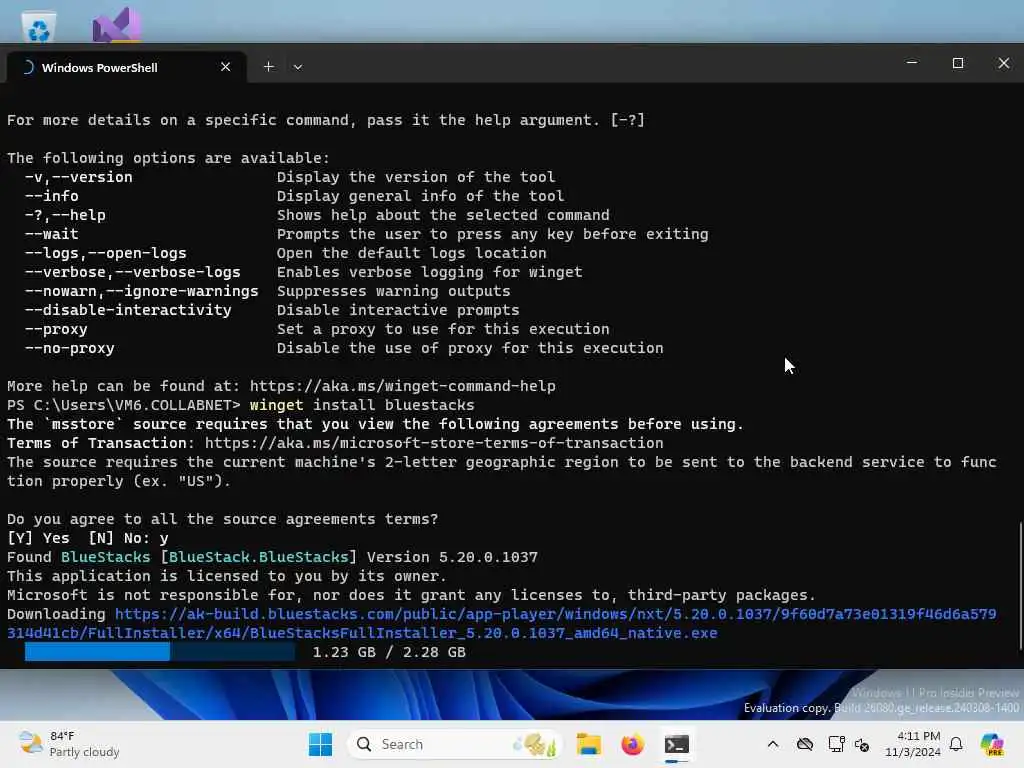The width and height of the screenshot is (1024, 768).
Task: Open the Recycle Bin desktop icon
Action: click(38, 27)
